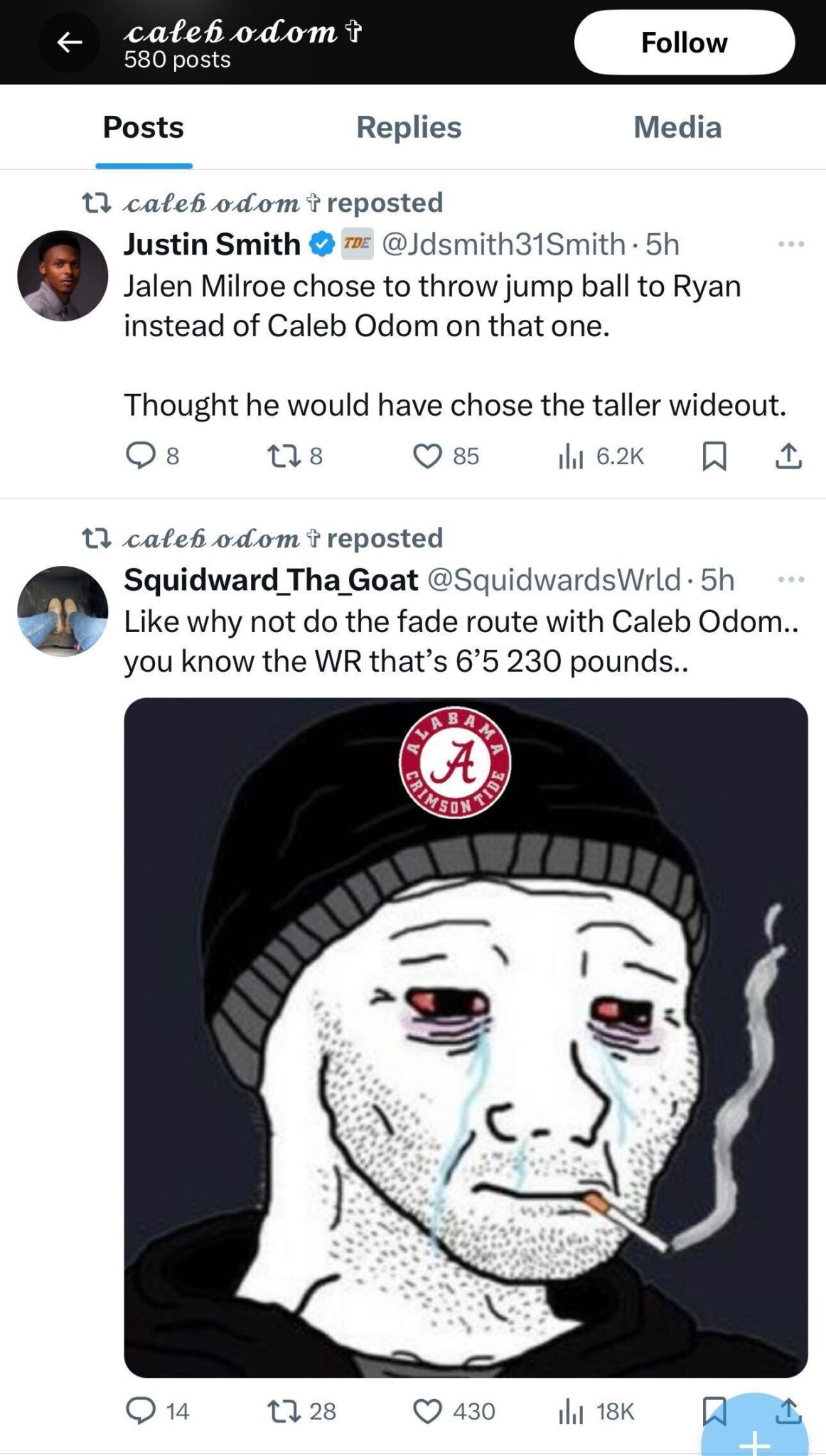Repost Justin Smith's post
The image size is (826, 1456).
284,456
